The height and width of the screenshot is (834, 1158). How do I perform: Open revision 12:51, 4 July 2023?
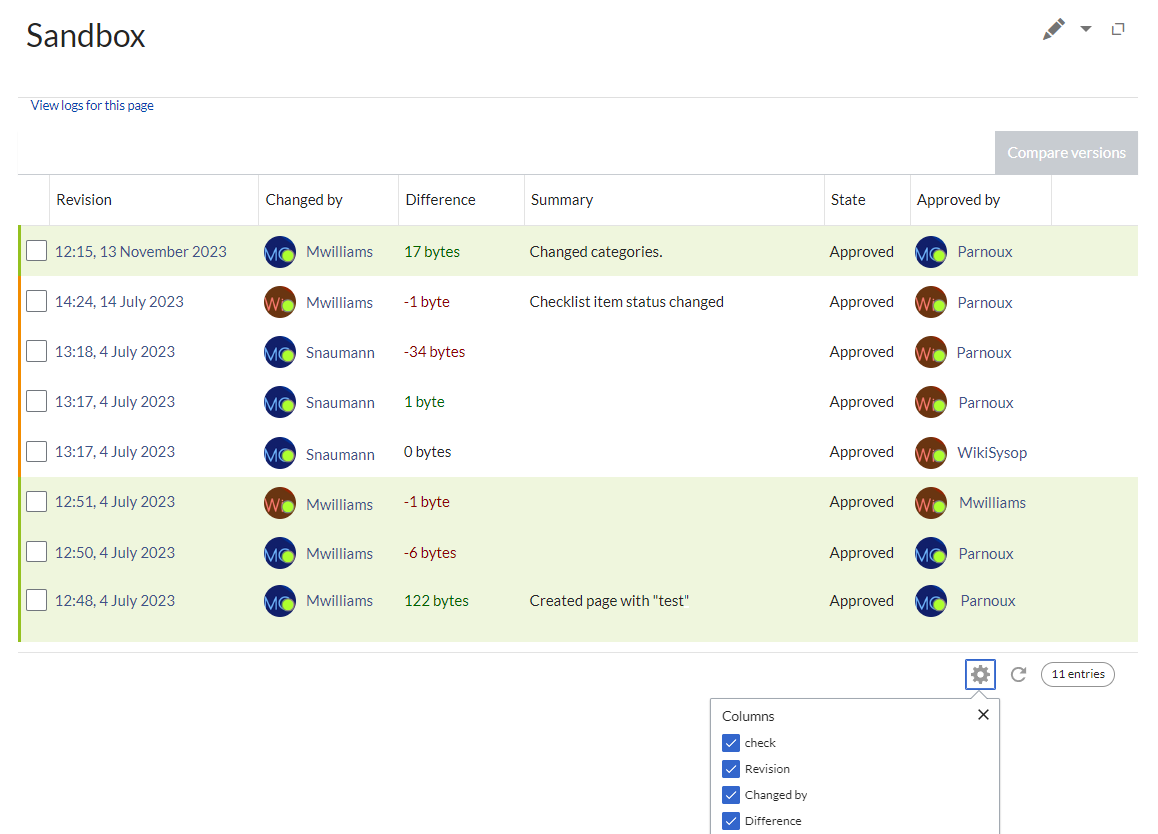(x=114, y=502)
